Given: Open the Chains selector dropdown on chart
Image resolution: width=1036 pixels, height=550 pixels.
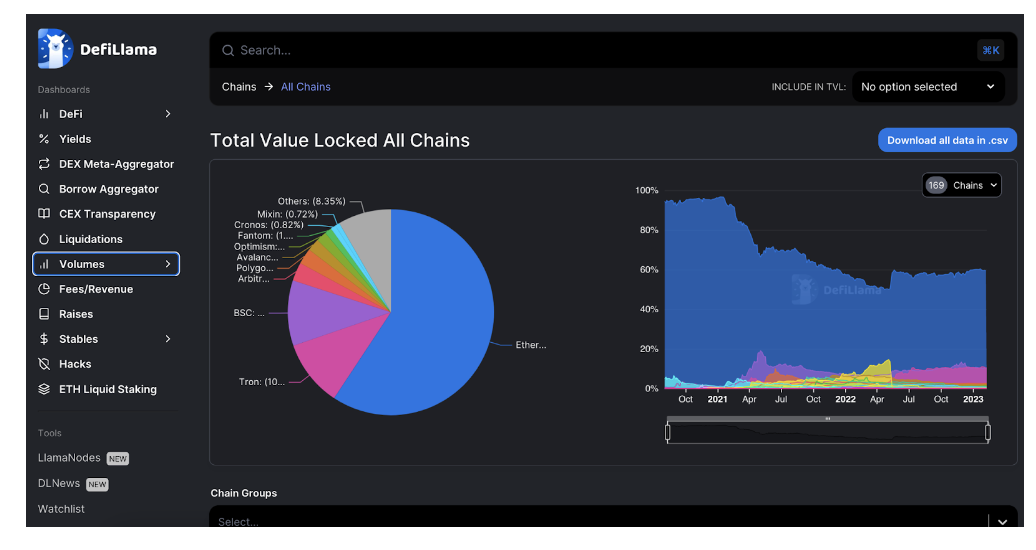Looking at the screenshot, I should (x=962, y=185).
